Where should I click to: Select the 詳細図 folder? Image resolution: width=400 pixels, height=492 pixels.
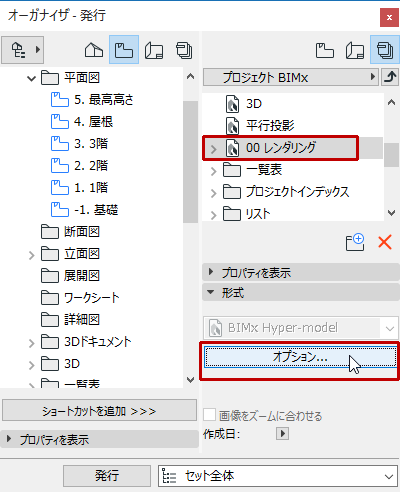point(70,320)
